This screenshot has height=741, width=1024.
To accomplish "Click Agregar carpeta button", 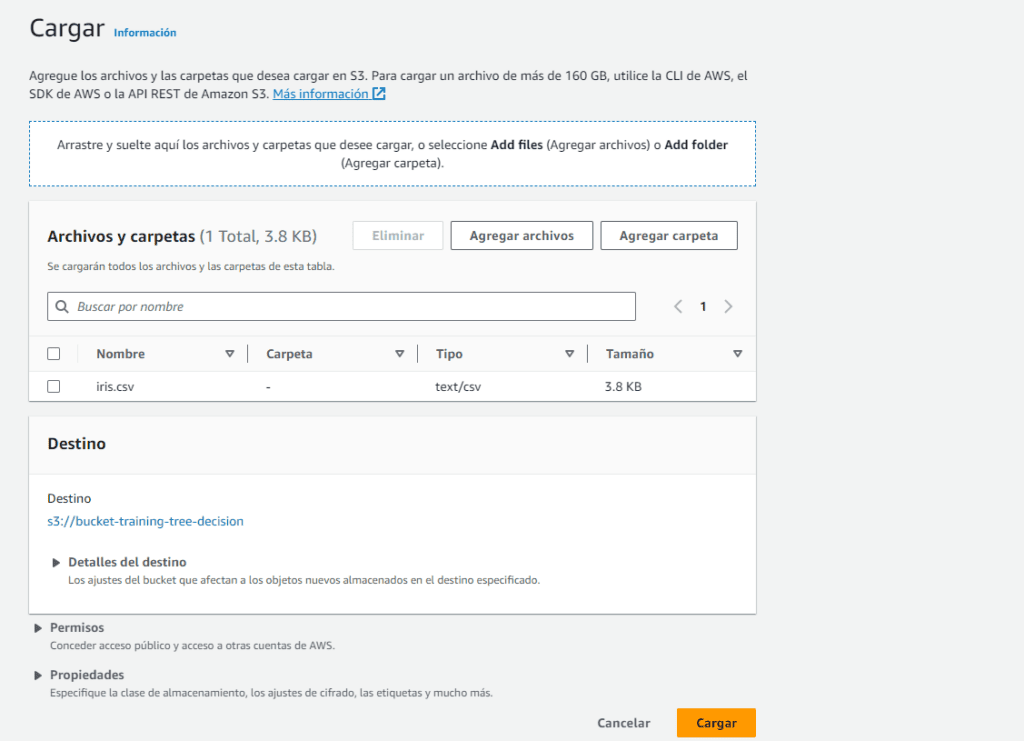I will (668, 236).
